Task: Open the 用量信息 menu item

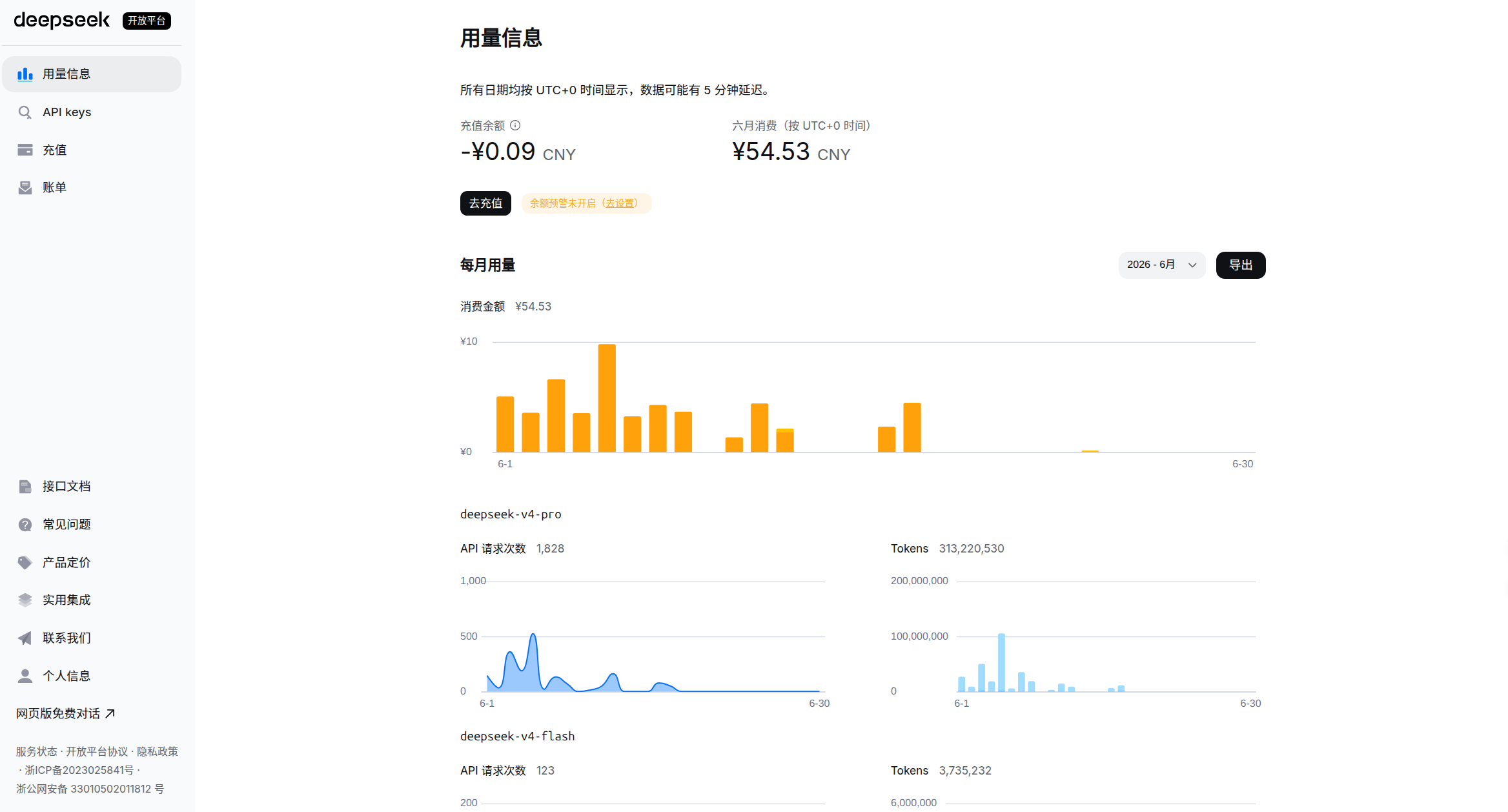Action: [x=92, y=74]
